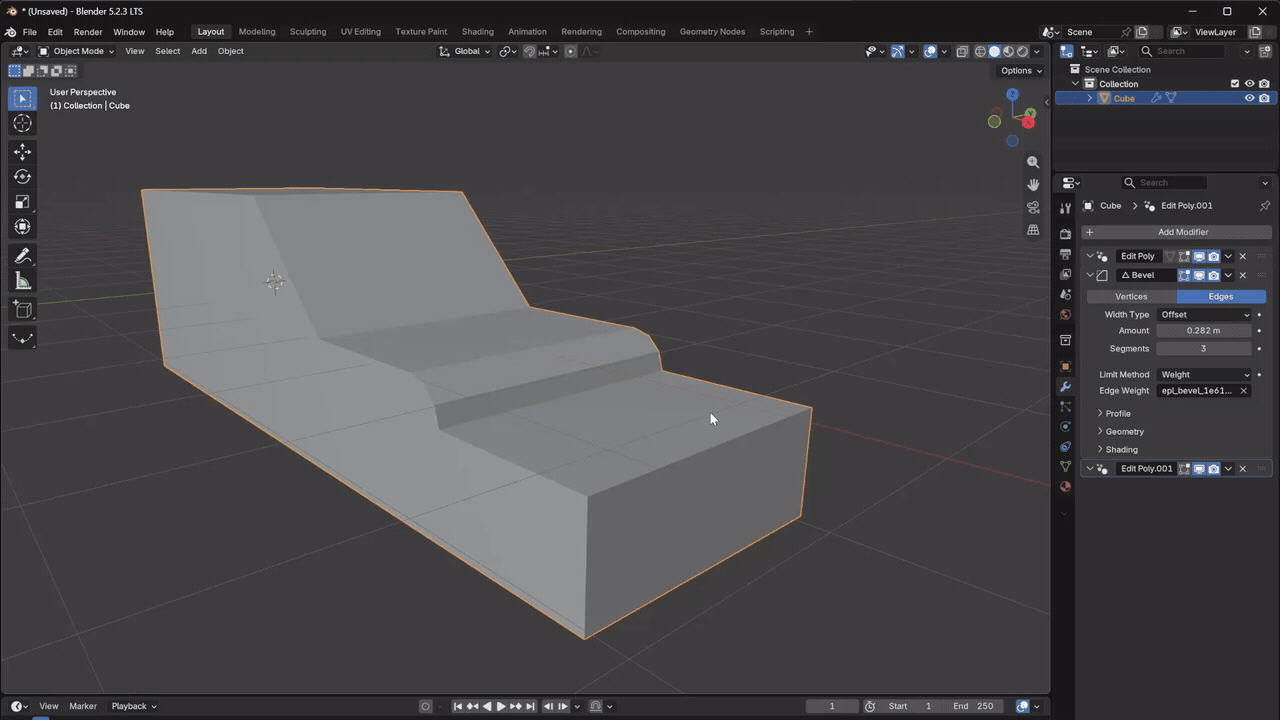Activate the Rotate tool
Screen dimensions: 1280x720
point(22,177)
